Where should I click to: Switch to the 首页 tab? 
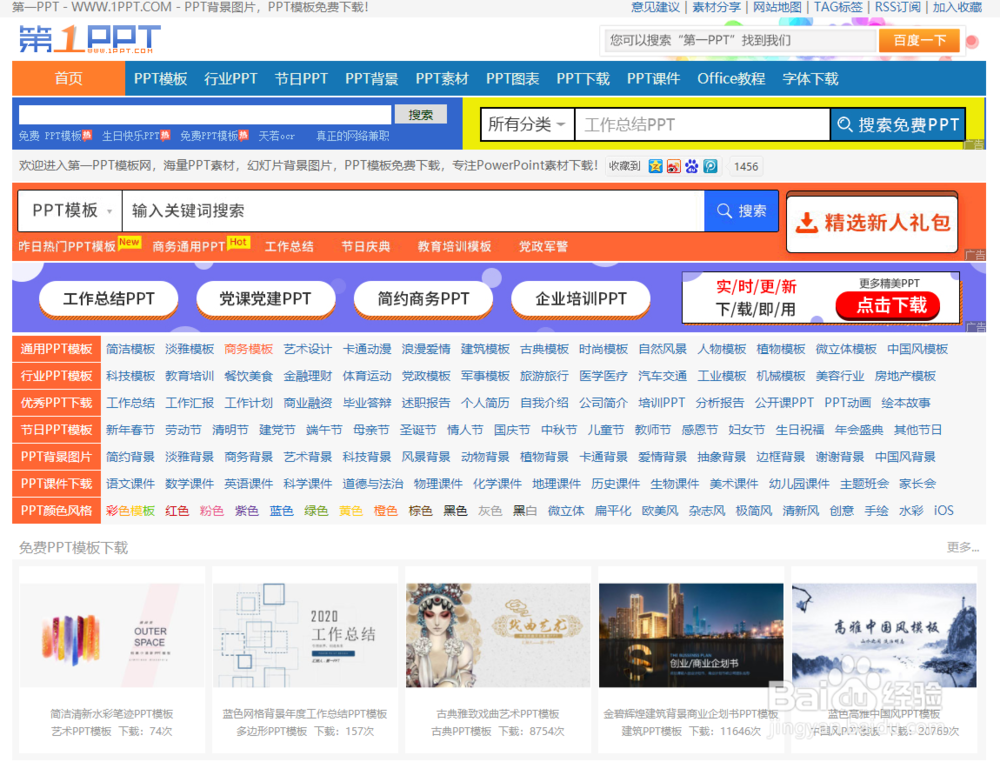pos(66,78)
